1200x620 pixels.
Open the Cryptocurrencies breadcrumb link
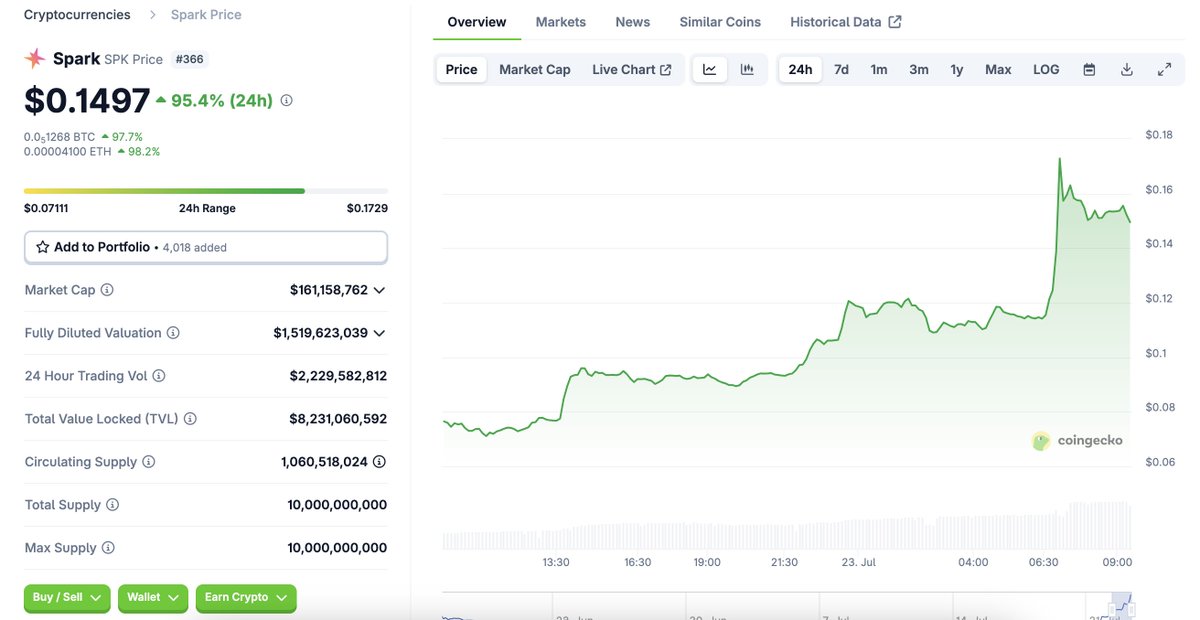pyautogui.click(x=77, y=15)
